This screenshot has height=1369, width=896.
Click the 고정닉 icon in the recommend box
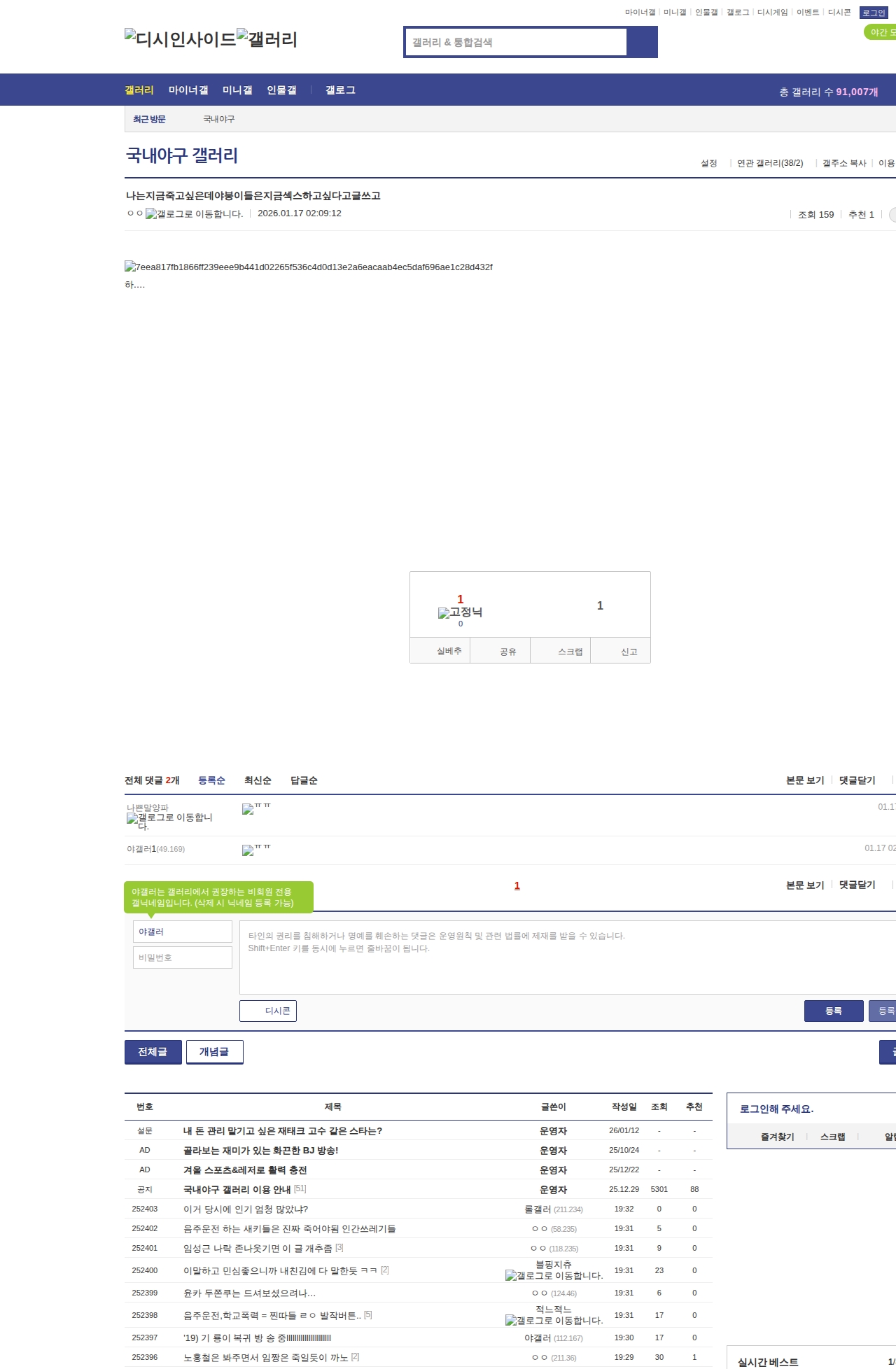click(x=460, y=612)
